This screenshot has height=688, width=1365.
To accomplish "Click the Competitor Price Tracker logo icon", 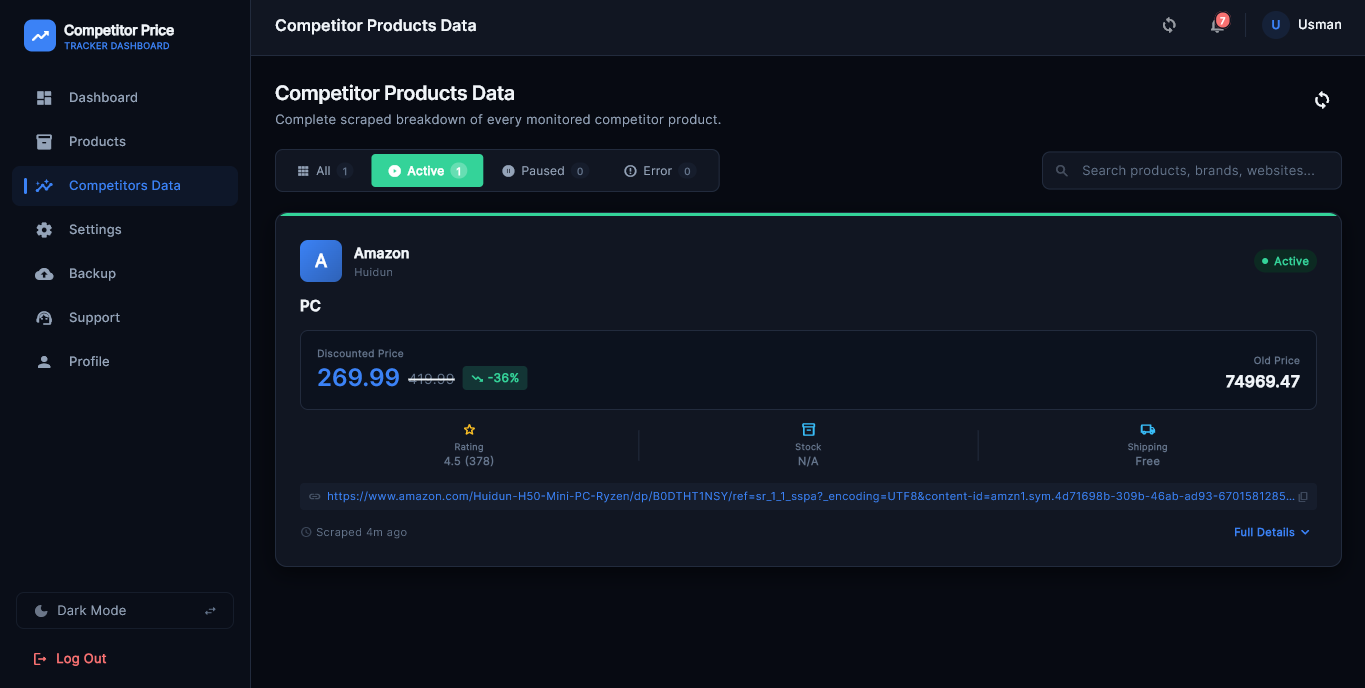I will click(x=40, y=36).
